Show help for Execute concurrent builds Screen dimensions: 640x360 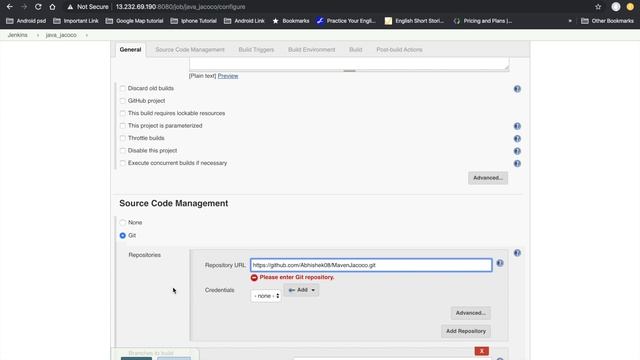(517, 164)
